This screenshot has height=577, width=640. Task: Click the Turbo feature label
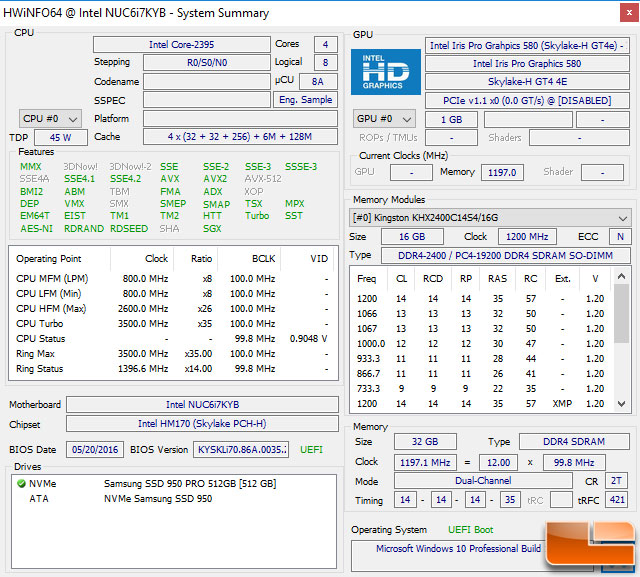tap(257, 216)
